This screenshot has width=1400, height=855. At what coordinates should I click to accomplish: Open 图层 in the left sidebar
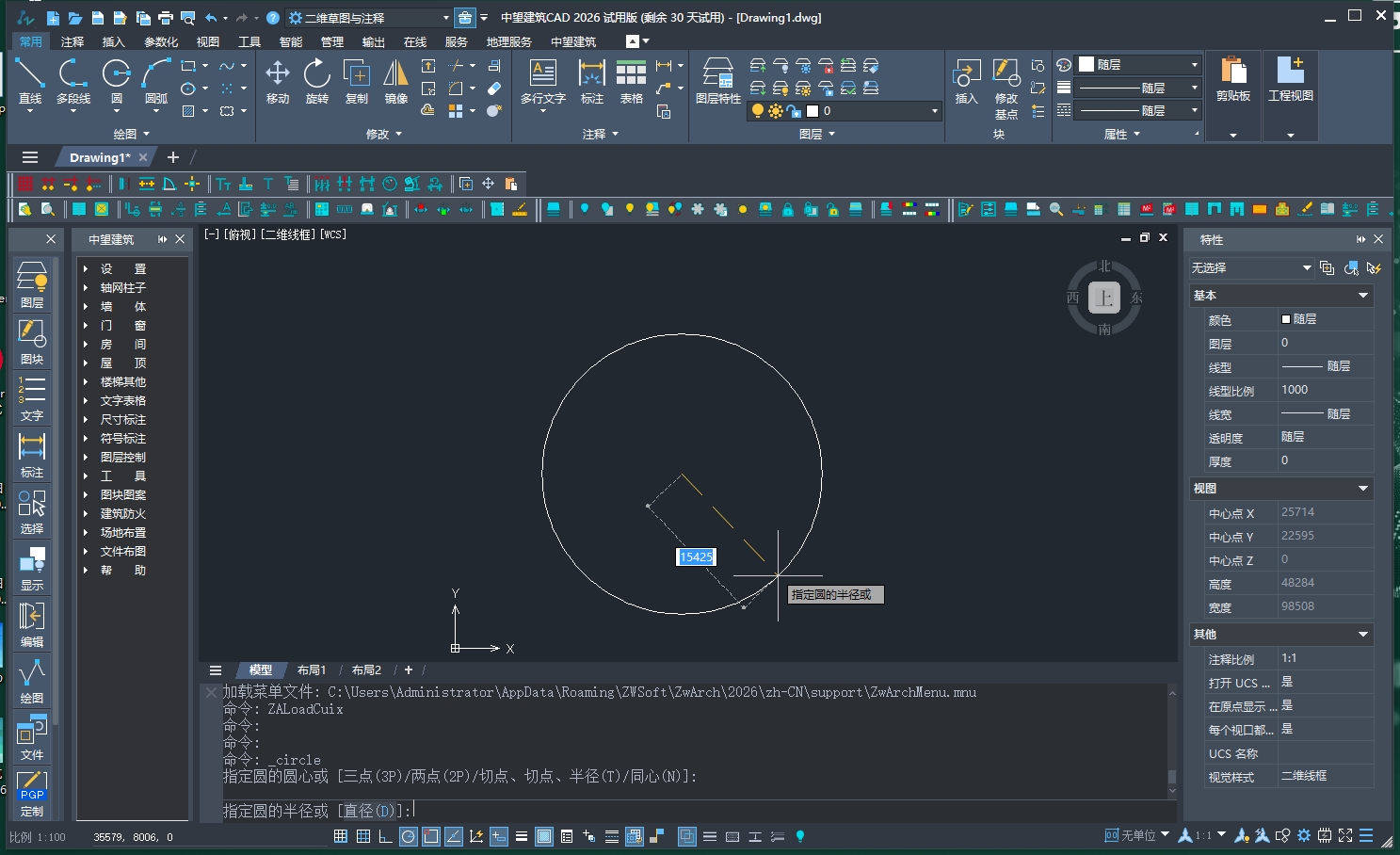point(32,284)
